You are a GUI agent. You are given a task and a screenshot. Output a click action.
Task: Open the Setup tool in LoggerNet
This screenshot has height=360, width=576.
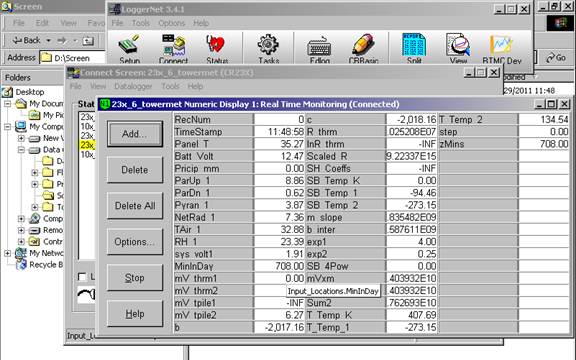(129, 48)
